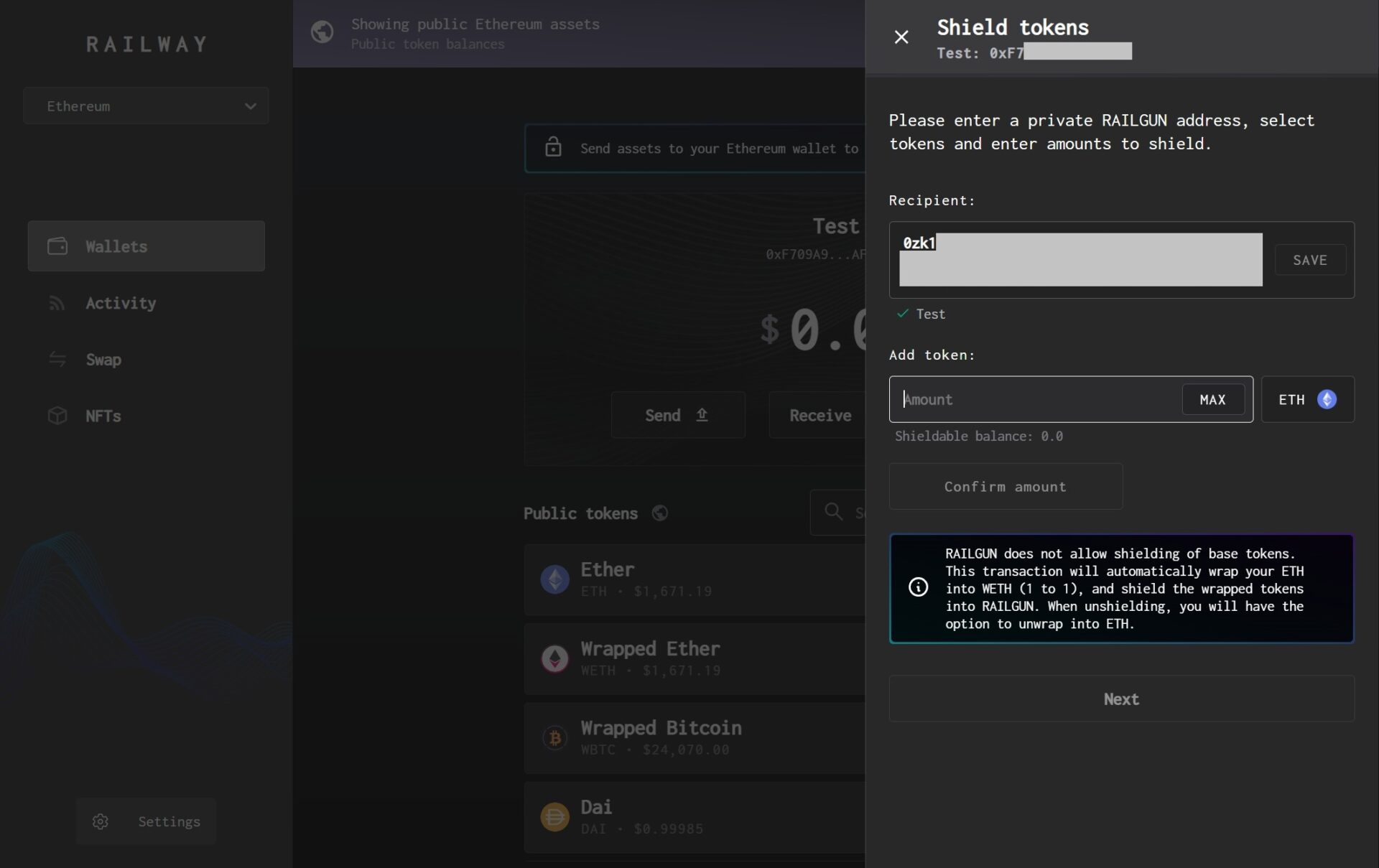Click the info icon in the notice
This screenshot has width=1379, height=868.
[918, 587]
